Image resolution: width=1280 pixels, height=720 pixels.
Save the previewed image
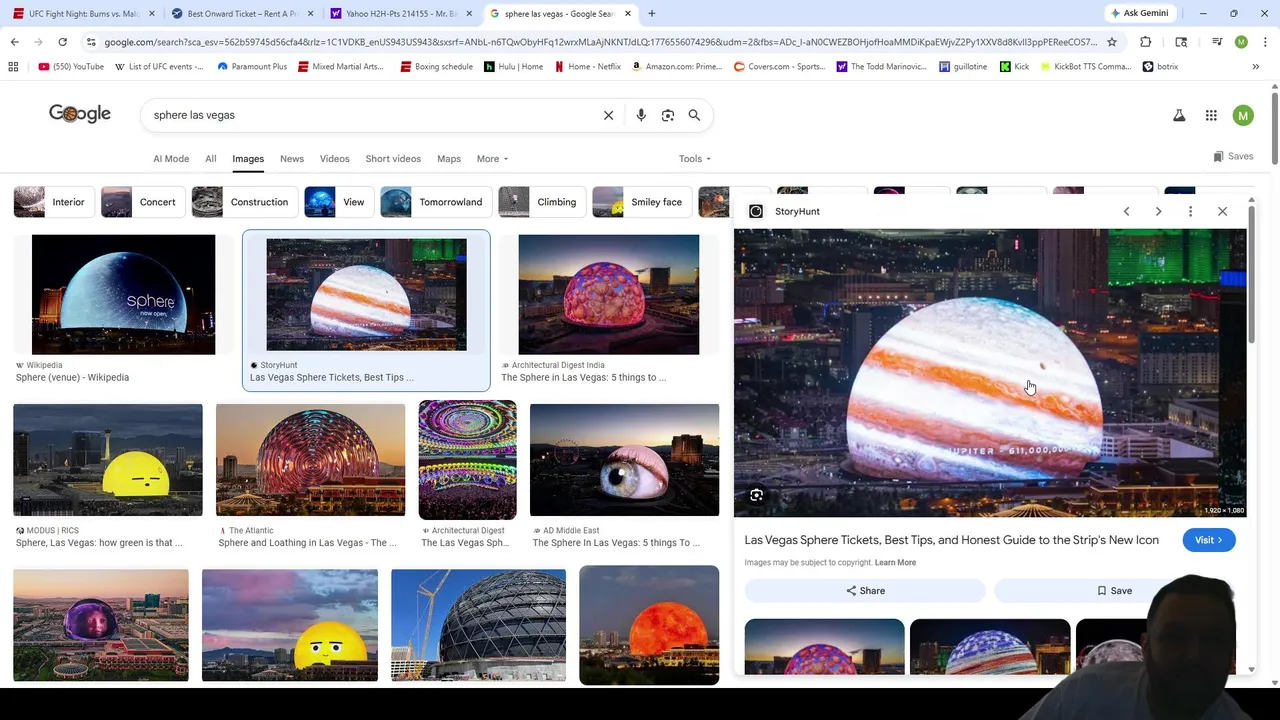[x=1114, y=591]
